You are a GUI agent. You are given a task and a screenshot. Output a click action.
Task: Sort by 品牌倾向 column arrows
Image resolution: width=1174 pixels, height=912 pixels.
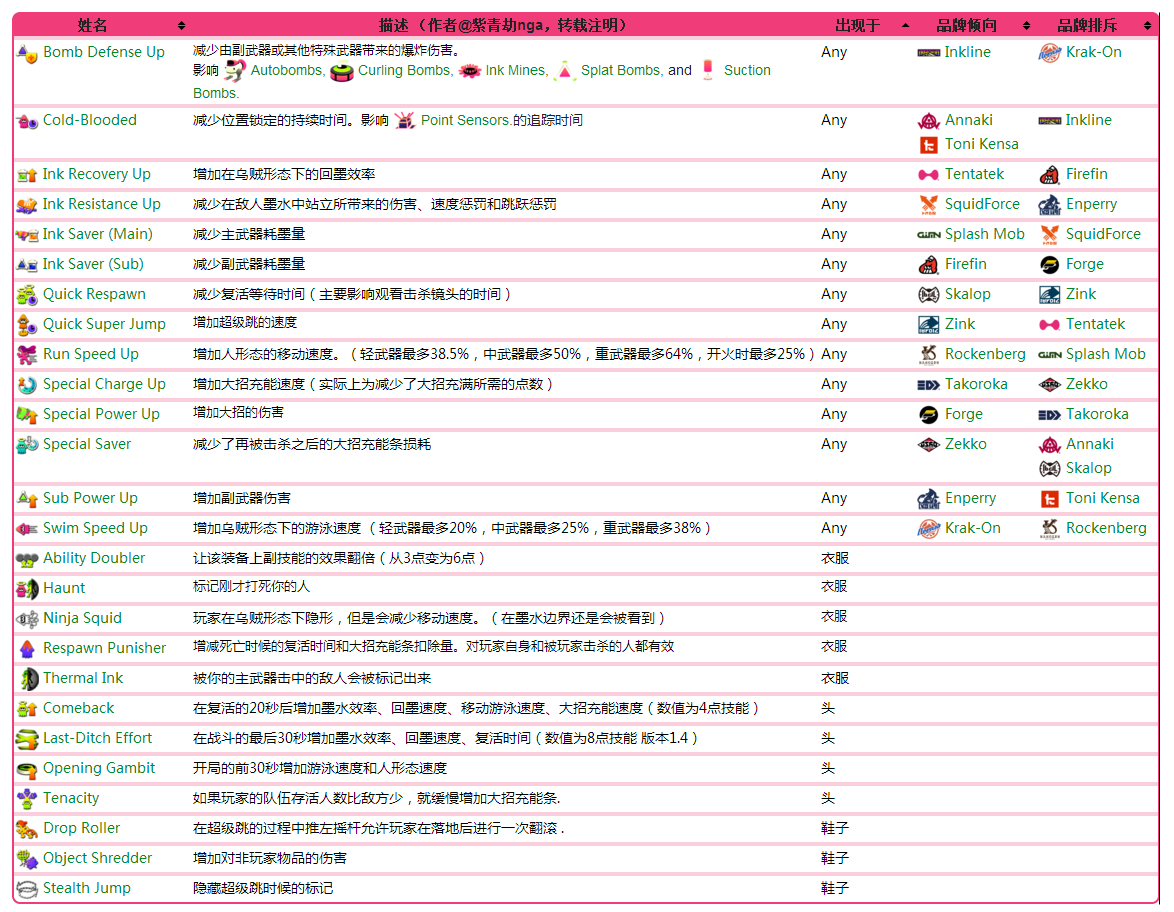click(x=1026, y=25)
